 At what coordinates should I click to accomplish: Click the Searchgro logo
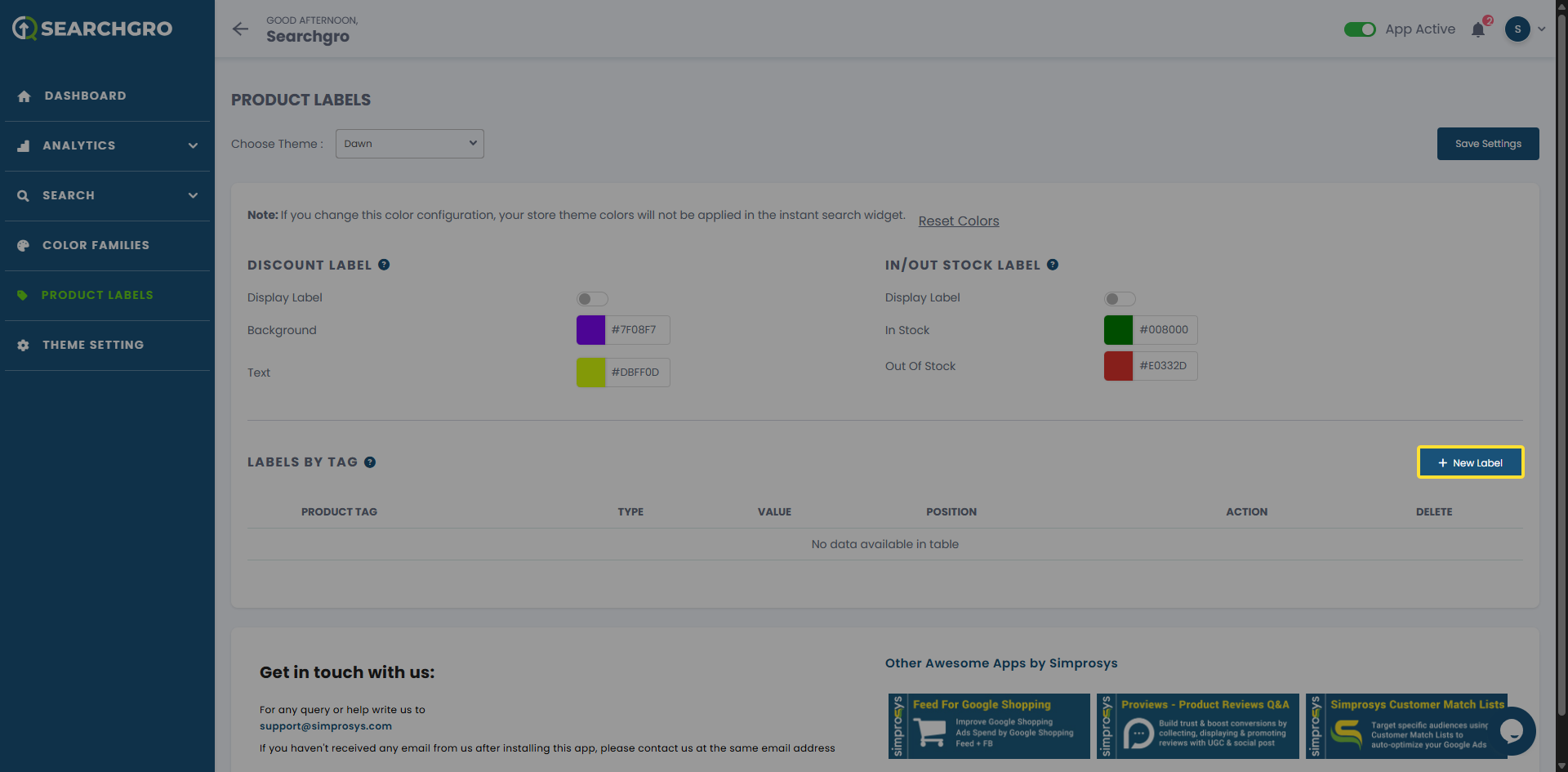click(x=92, y=29)
